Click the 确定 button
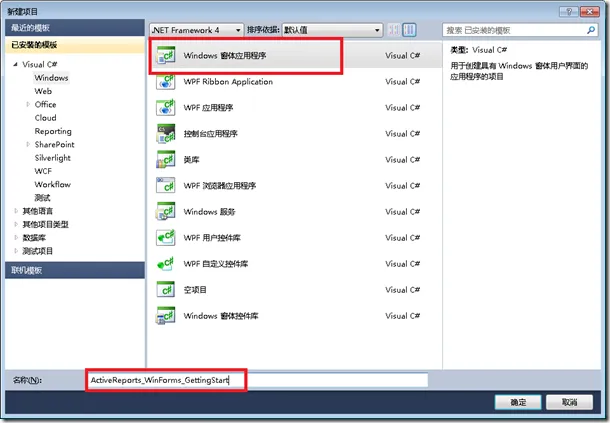The width and height of the screenshot is (610, 423). pyautogui.click(x=518, y=402)
